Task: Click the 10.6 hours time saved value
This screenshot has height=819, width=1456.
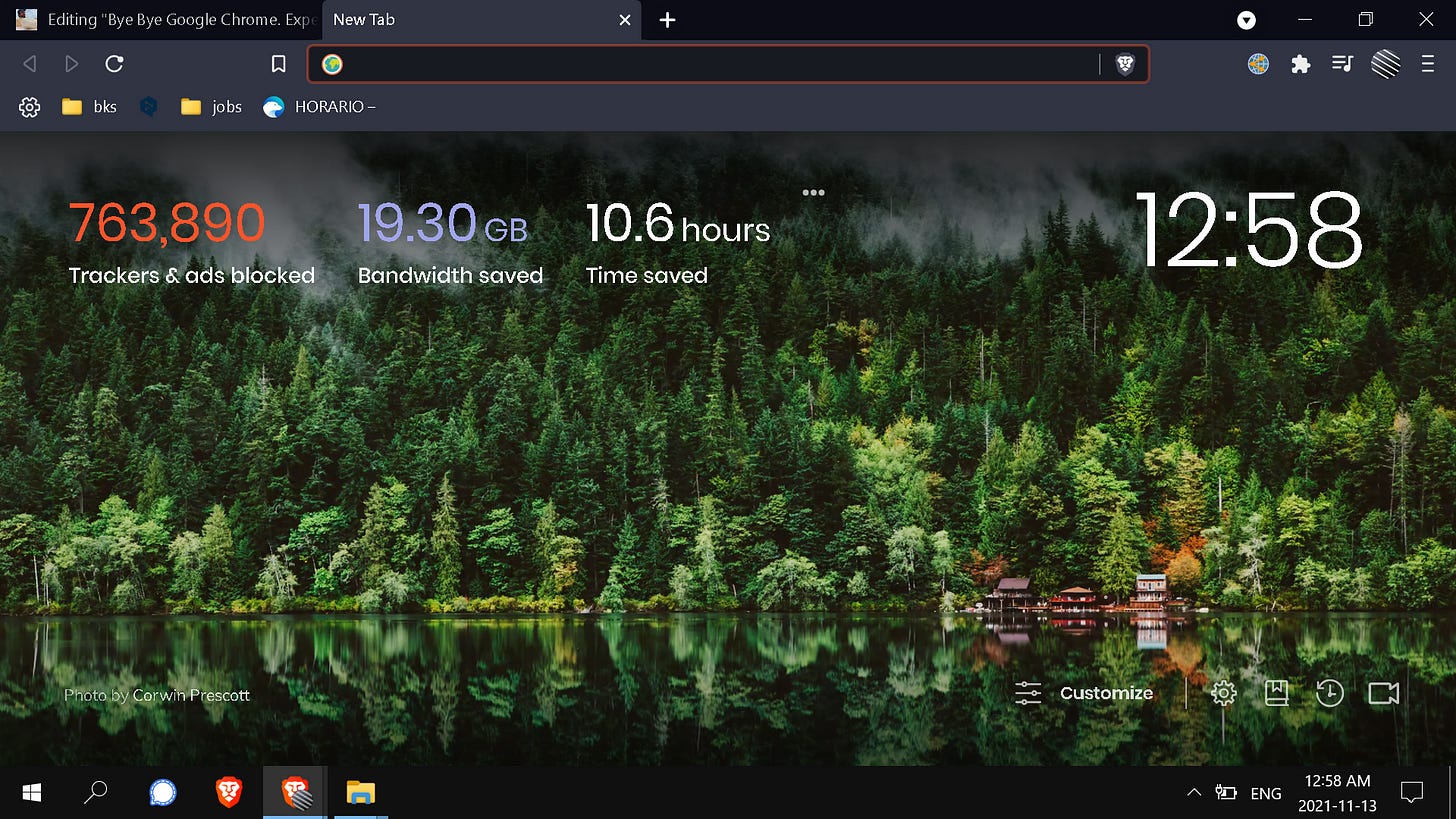Action: [677, 222]
